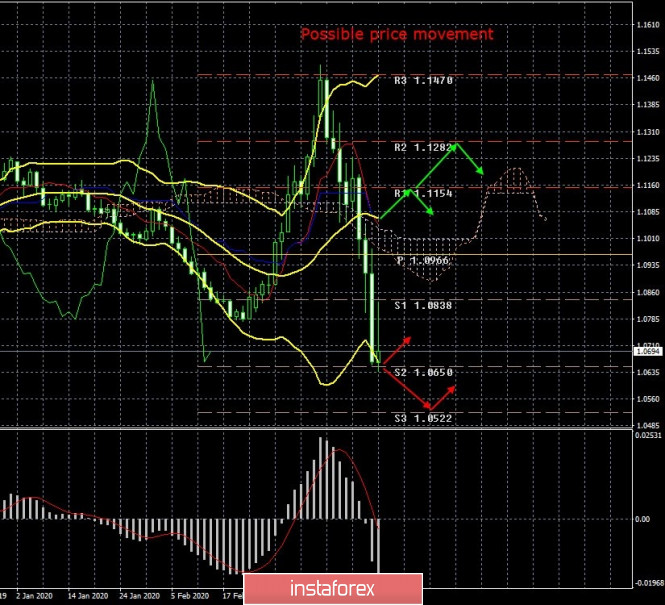The height and width of the screenshot is (605, 665).
Task: Click the 1.0635 price axis value
Action: click(x=648, y=373)
